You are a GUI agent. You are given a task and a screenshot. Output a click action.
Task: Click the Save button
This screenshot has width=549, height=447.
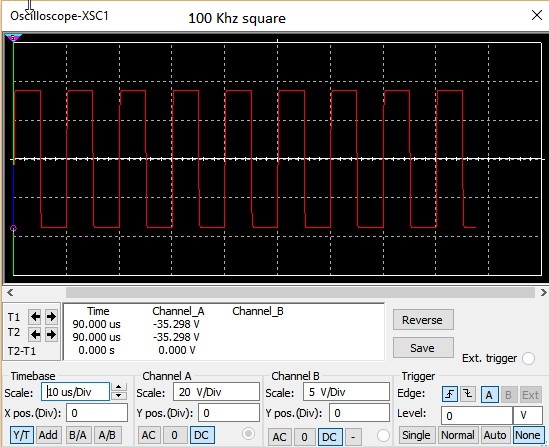tap(423, 348)
